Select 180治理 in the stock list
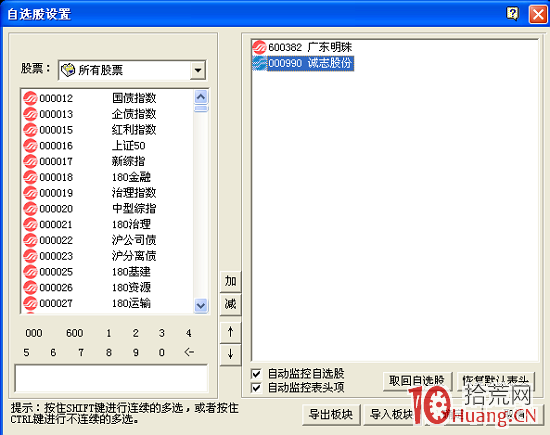Screen dimensions: 550x435 [131, 225]
